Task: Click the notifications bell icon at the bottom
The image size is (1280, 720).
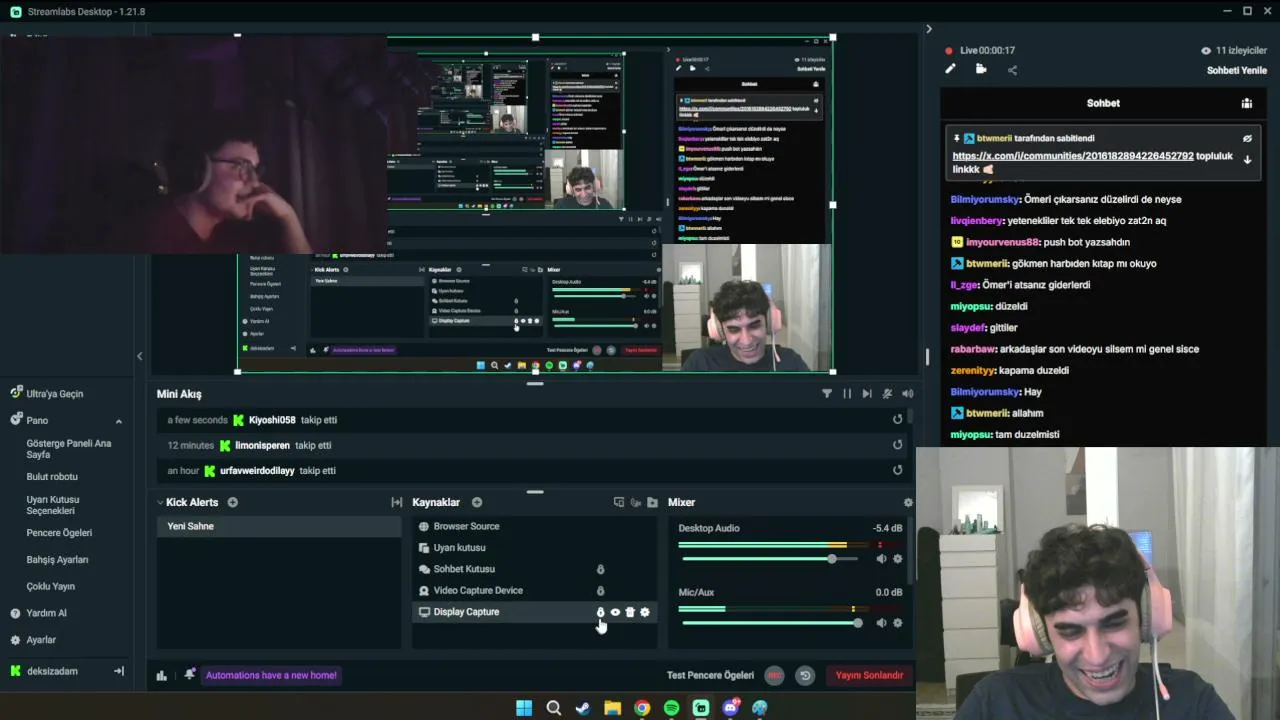Action: (190, 675)
